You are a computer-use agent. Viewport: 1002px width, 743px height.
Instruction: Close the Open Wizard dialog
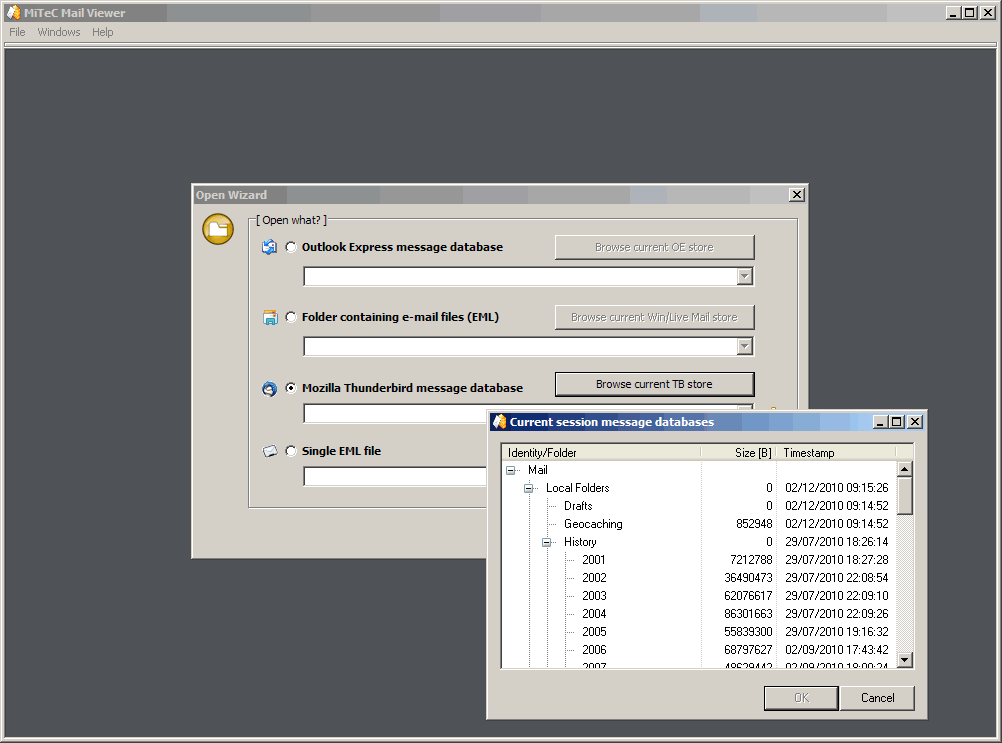coord(796,195)
